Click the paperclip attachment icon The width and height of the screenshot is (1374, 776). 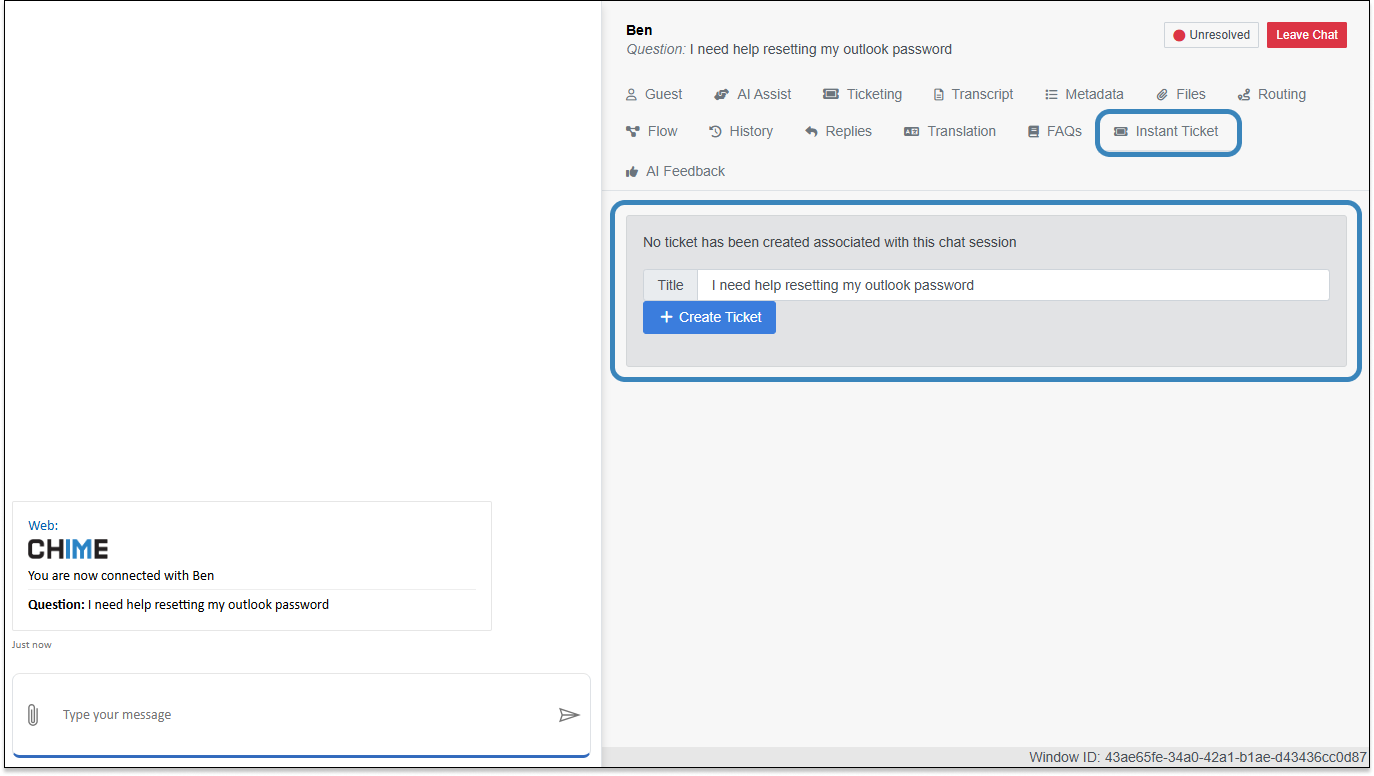pyautogui.click(x=32, y=715)
